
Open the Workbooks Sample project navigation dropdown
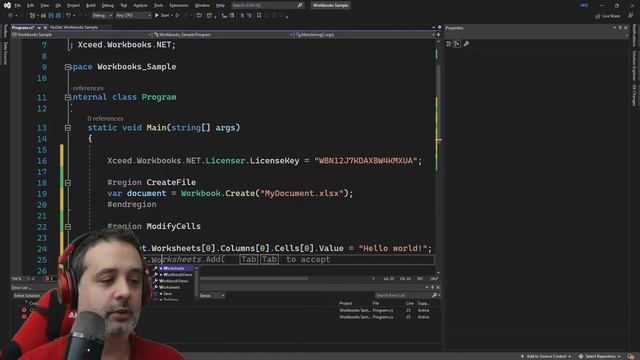[82, 35]
